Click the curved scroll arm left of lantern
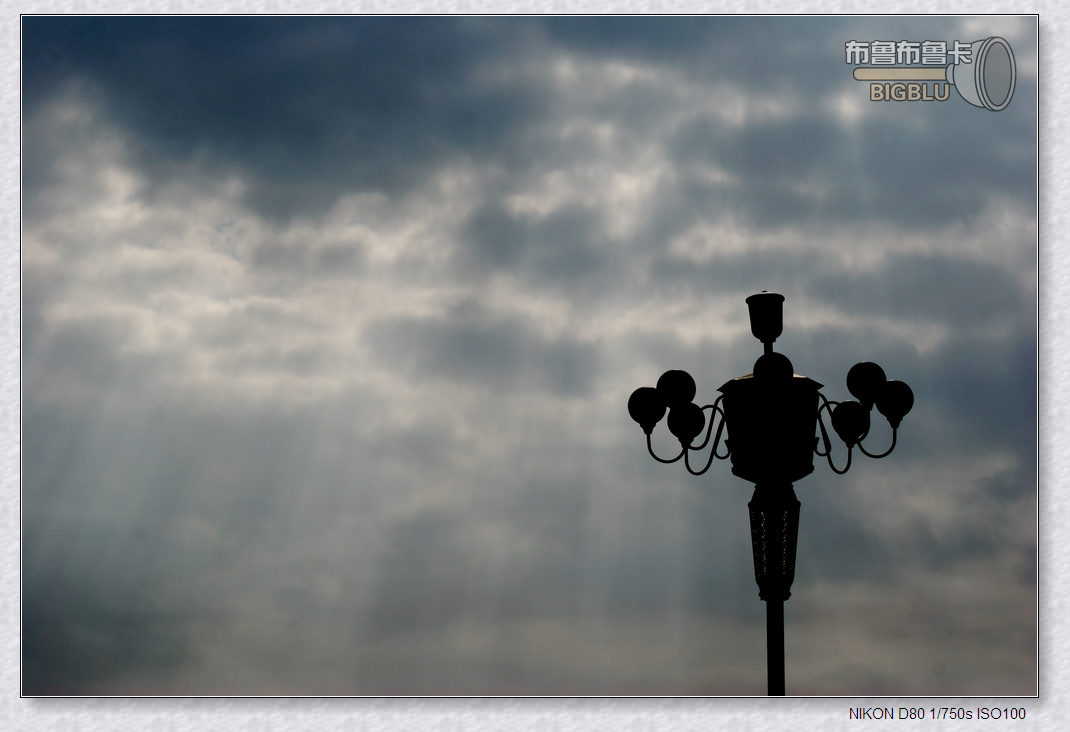 706,445
